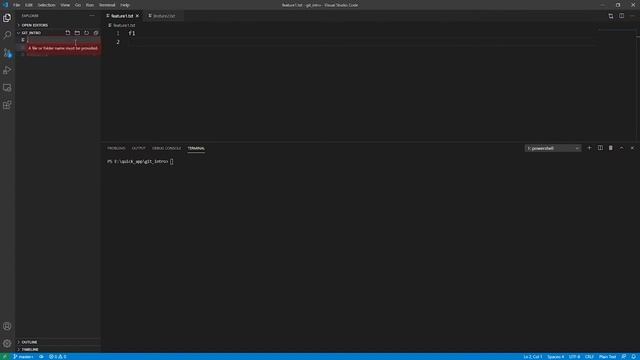
Task: Open the Source Control view
Action: pos(7,53)
